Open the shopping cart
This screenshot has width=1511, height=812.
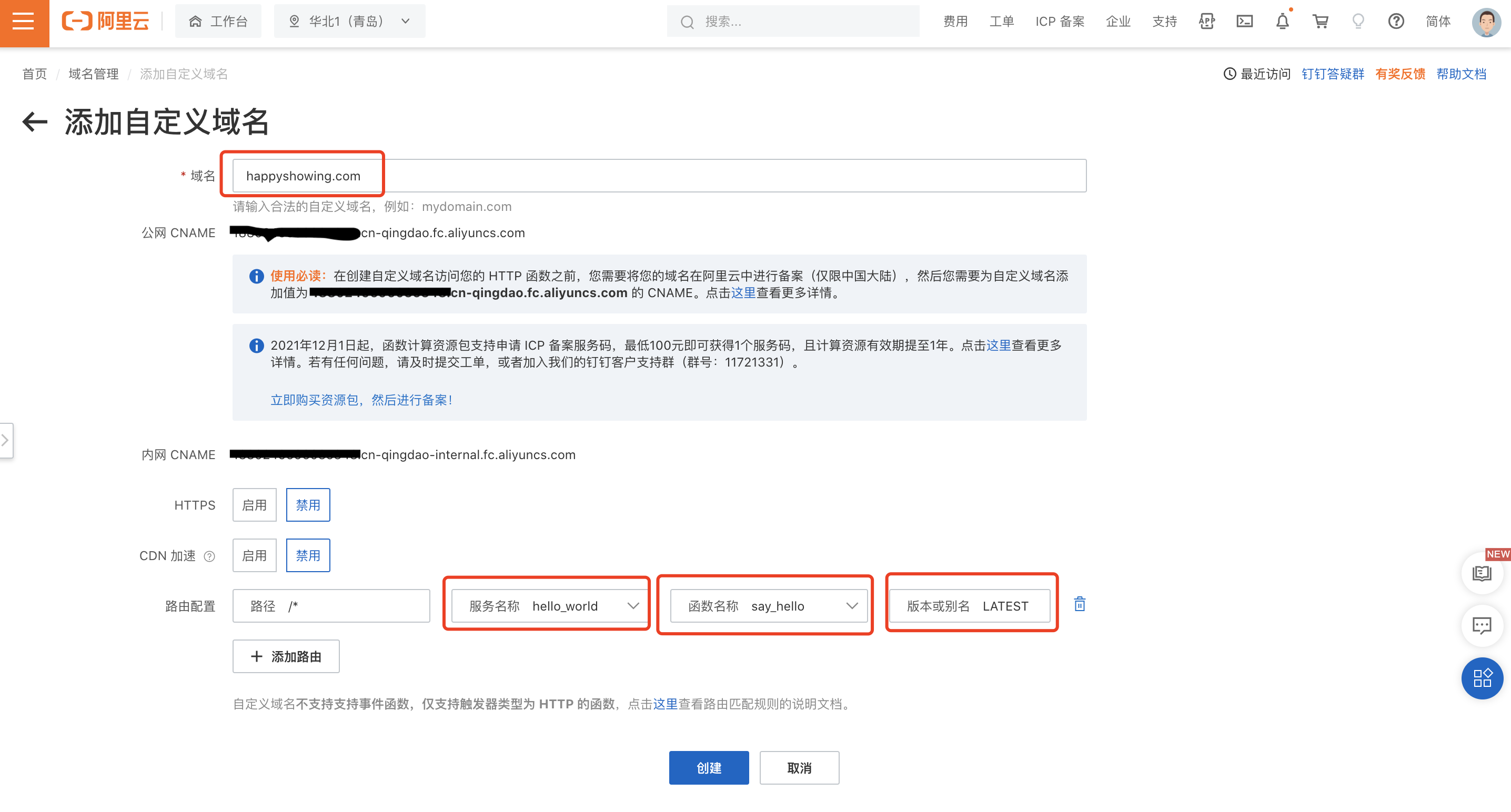1321,22
